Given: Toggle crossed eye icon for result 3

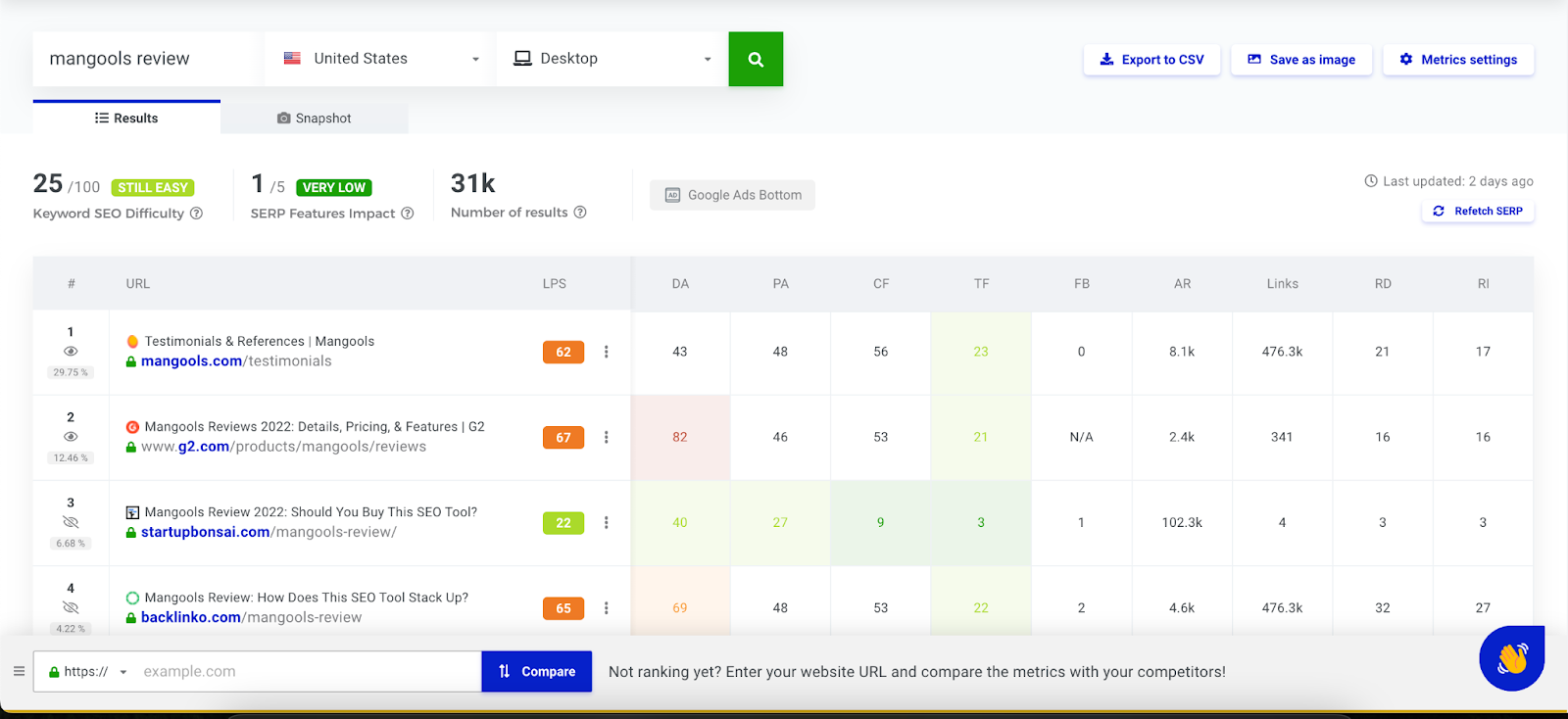Looking at the screenshot, I should (71, 522).
